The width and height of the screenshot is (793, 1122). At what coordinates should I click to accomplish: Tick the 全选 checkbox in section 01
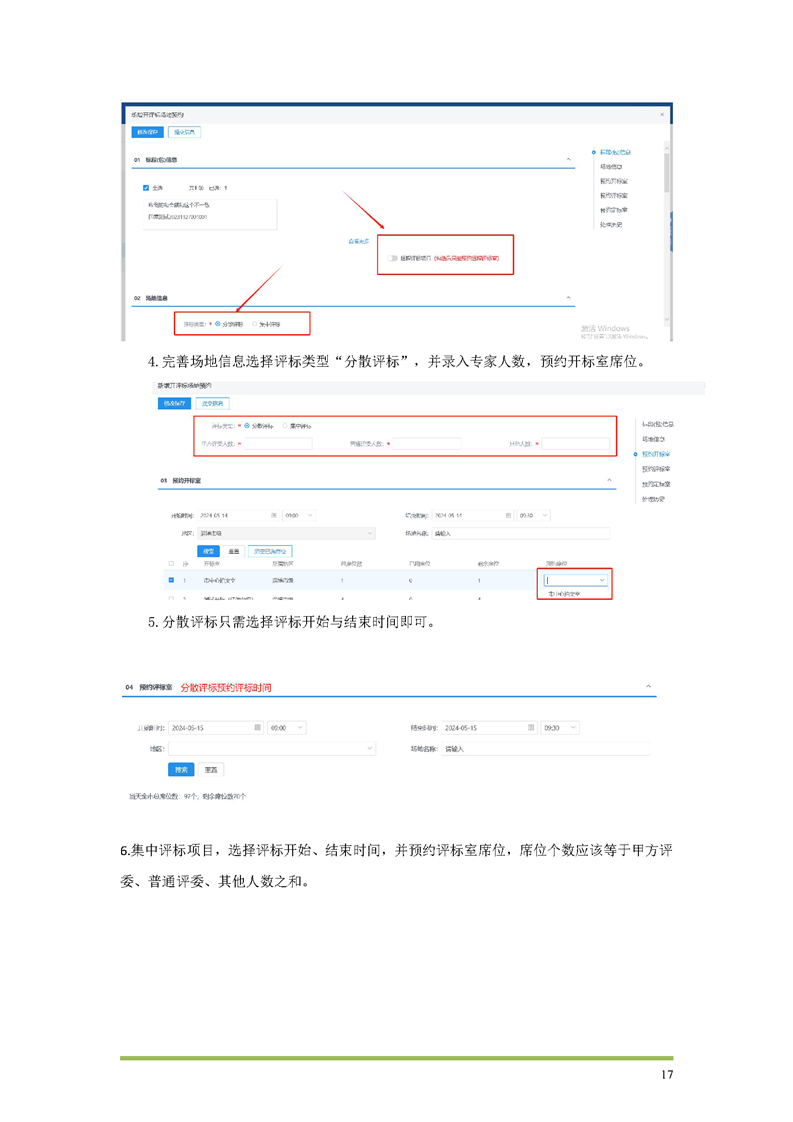pos(146,188)
